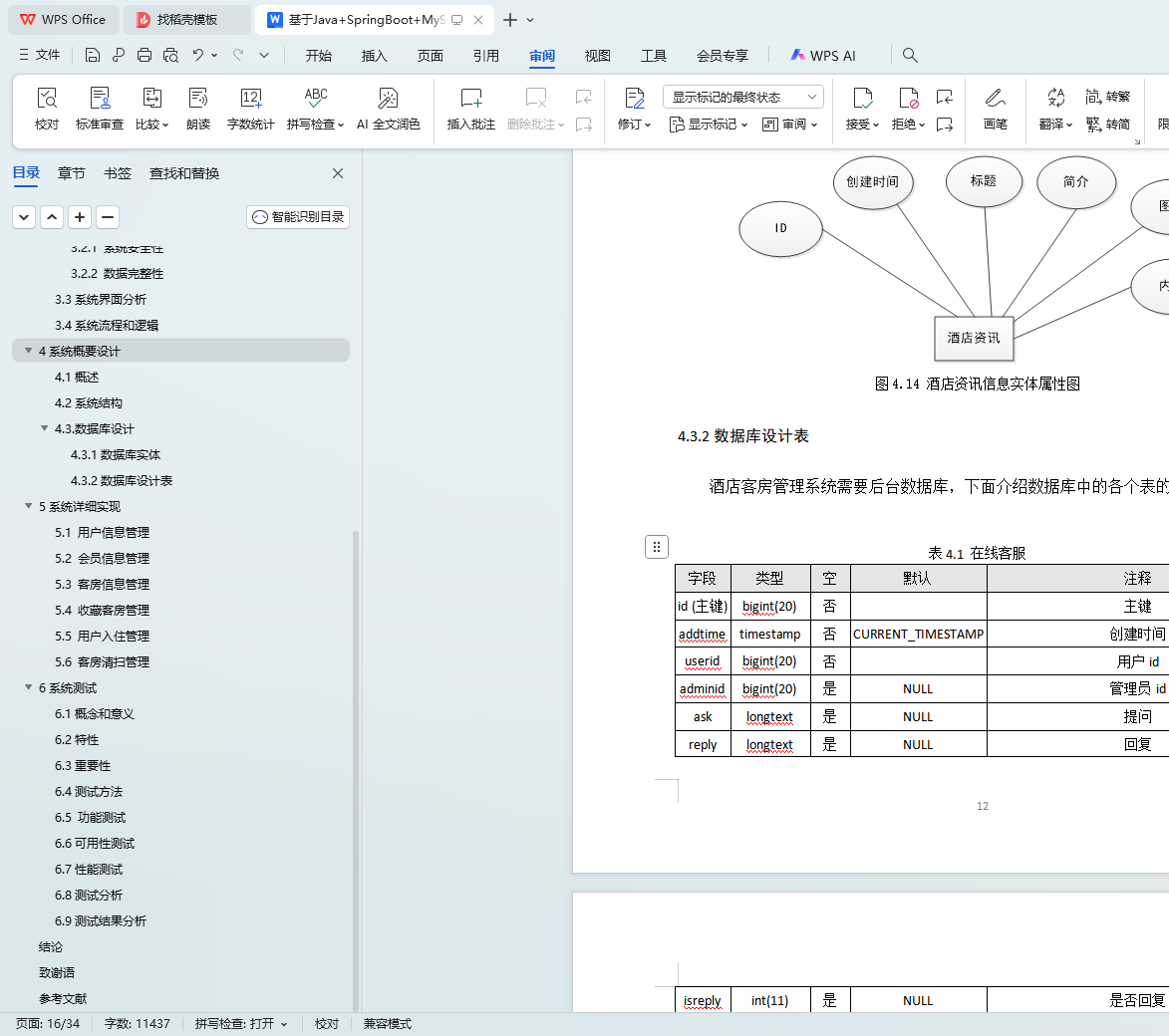This screenshot has width=1169, height=1036.
Task: Click the promote heading level up arrow
Action: point(52,217)
